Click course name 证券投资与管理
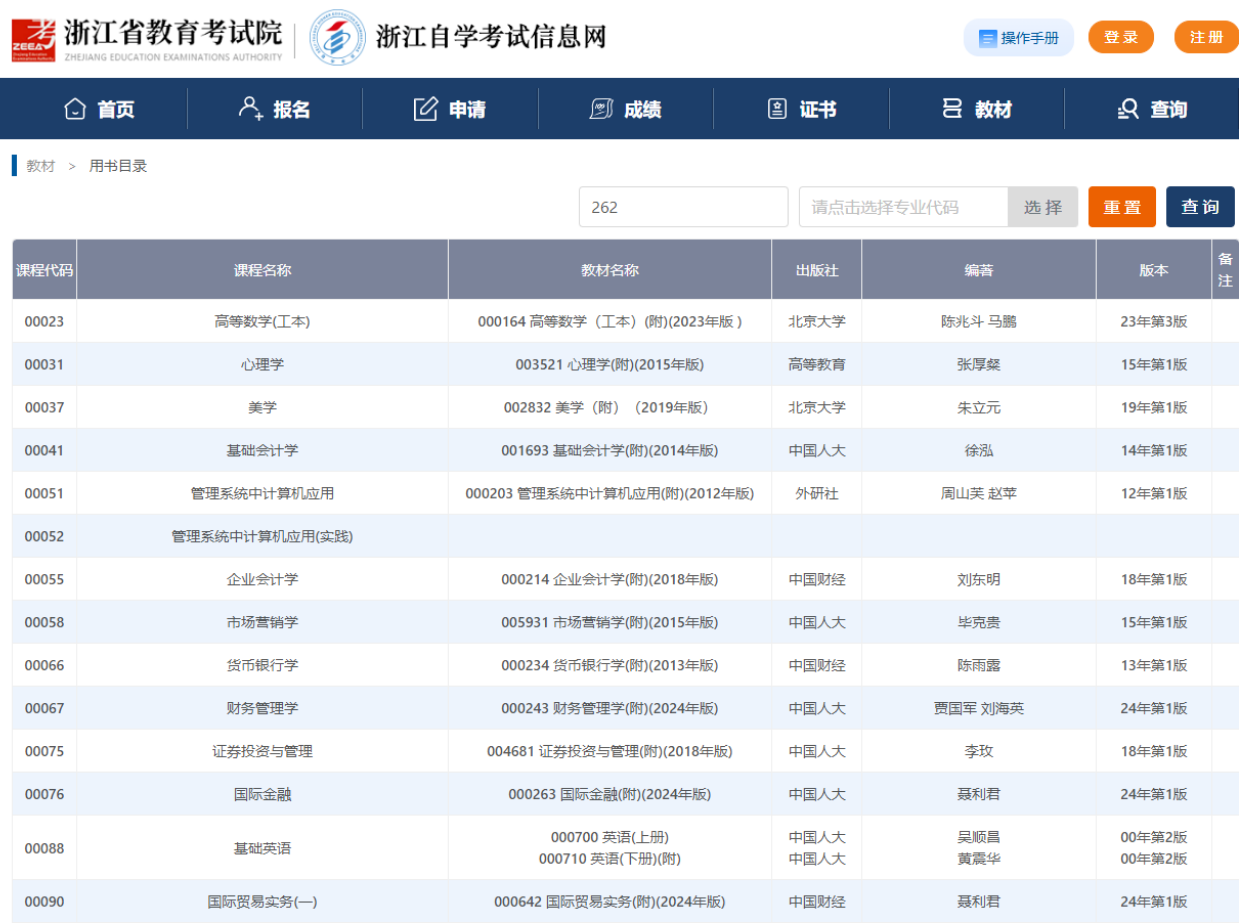1239x923 pixels. coord(263,751)
